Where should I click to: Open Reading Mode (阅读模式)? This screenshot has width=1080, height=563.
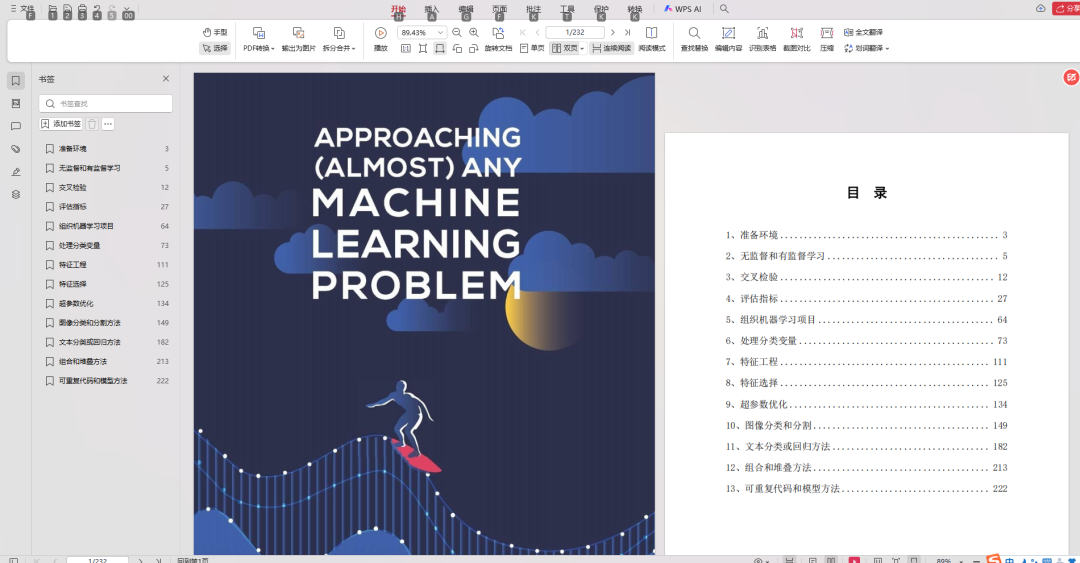[652, 39]
